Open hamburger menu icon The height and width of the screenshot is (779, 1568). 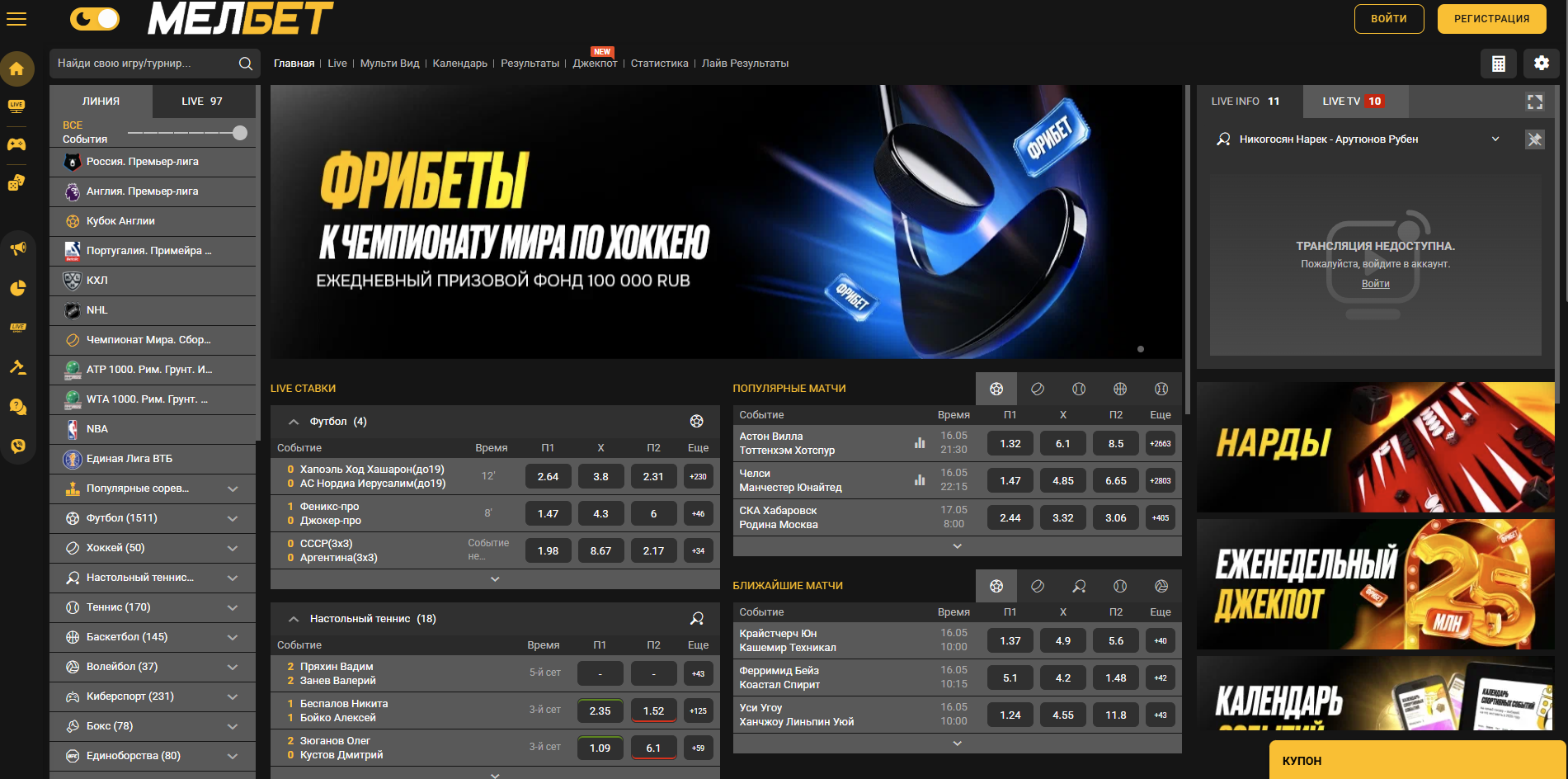(x=16, y=19)
